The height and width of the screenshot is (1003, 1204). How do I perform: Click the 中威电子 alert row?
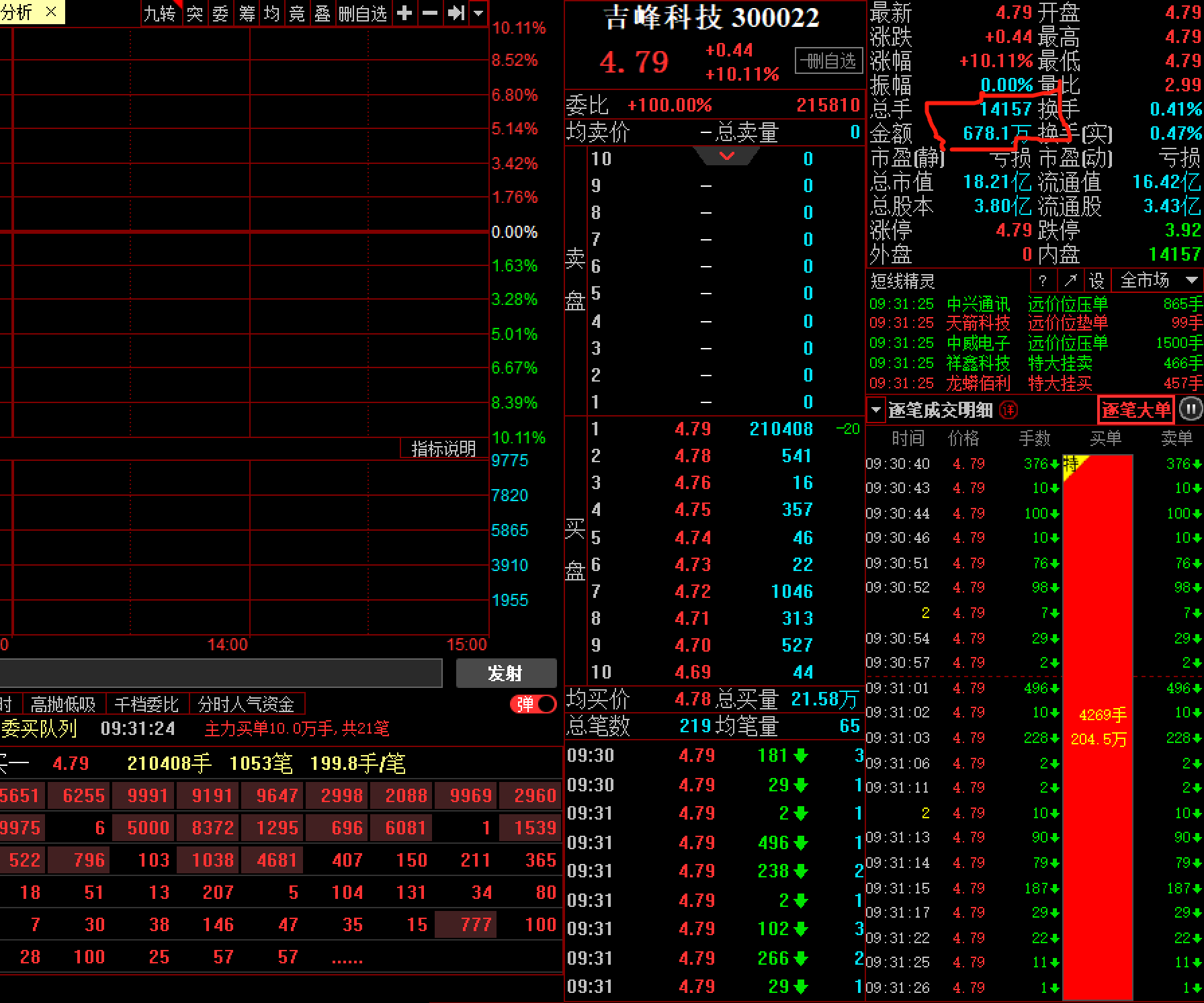click(x=1035, y=343)
